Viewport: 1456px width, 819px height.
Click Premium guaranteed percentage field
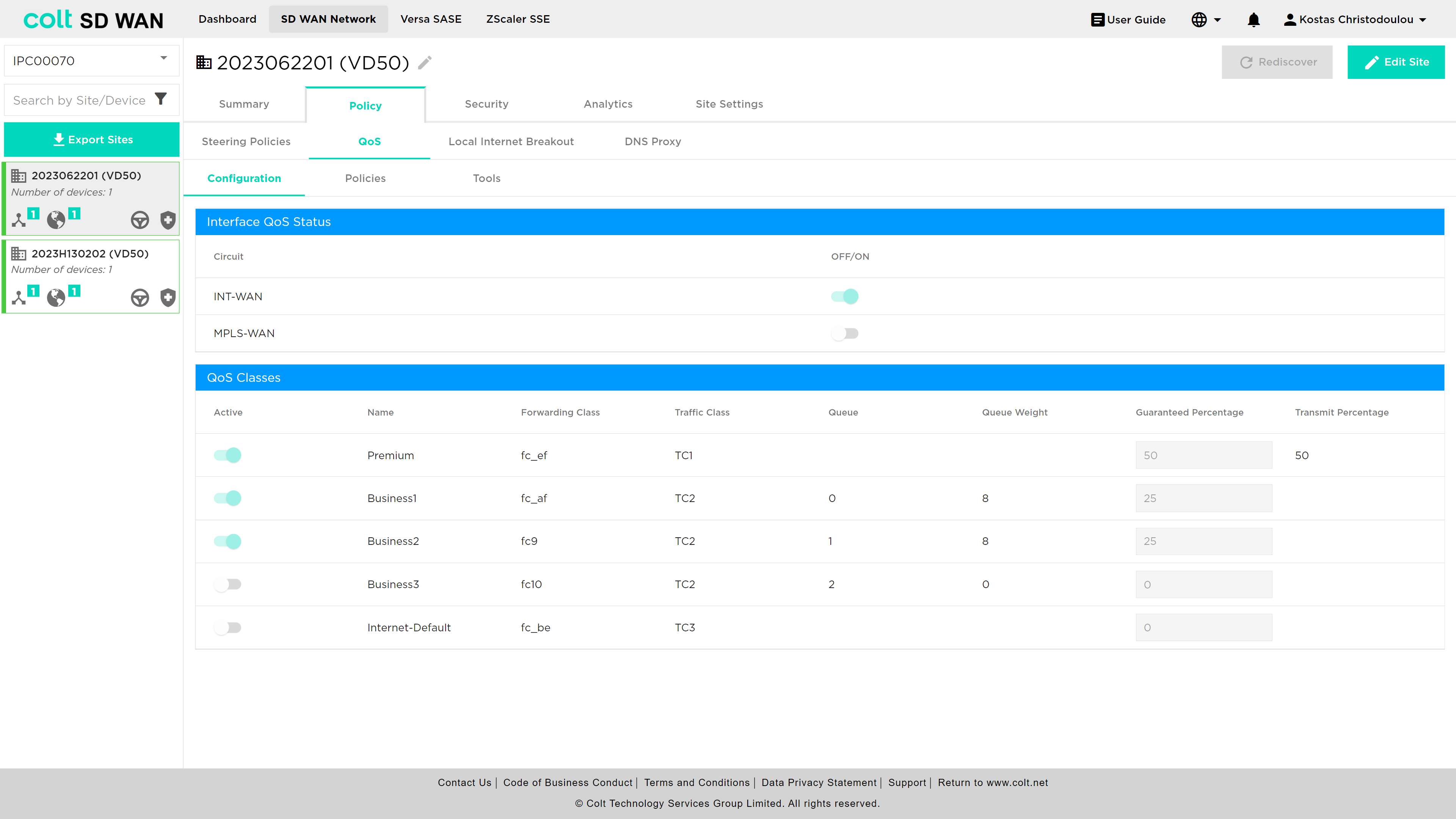click(x=1204, y=455)
